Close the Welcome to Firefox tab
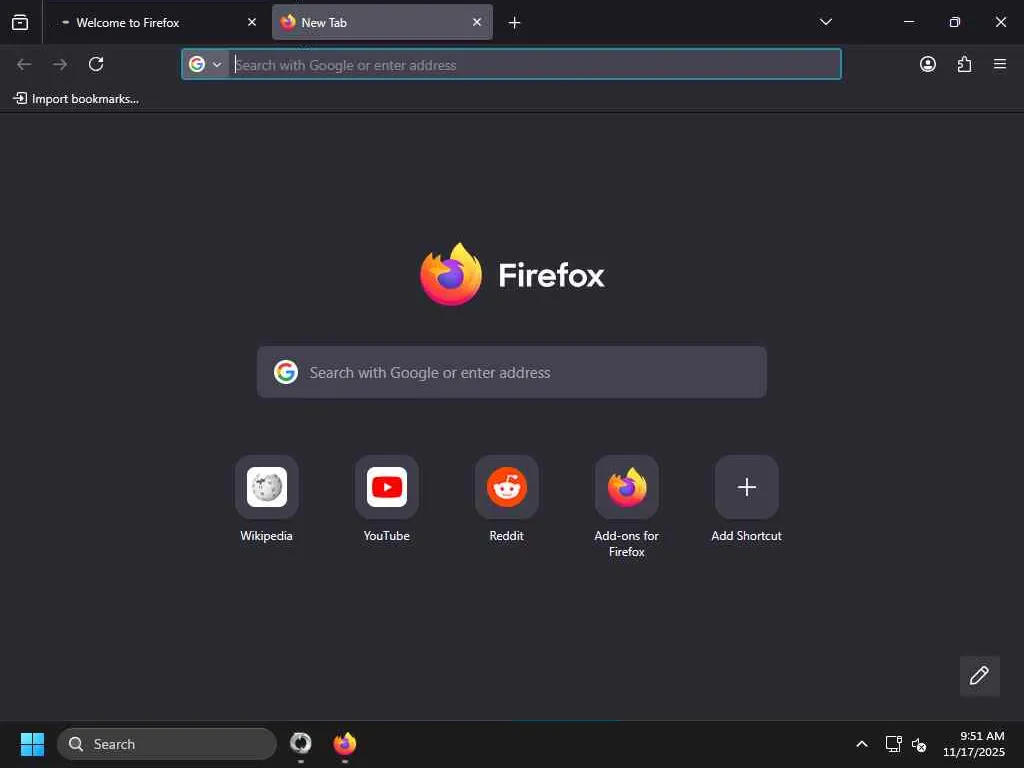This screenshot has width=1024, height=768. [x=252, y=22]
